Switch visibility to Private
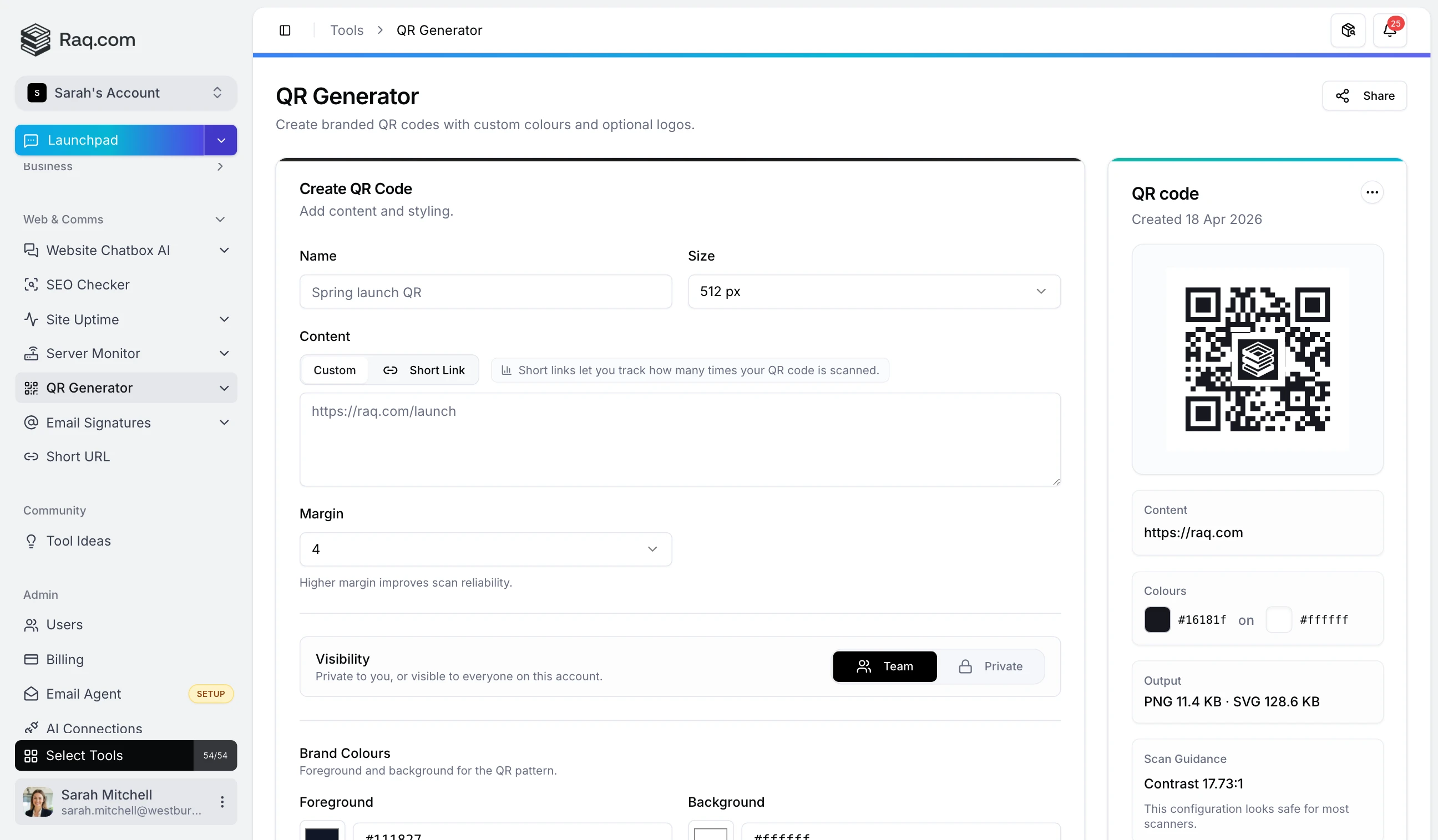Image resolution: width=1438 pixels, height=840 pixels. point(994,666)
